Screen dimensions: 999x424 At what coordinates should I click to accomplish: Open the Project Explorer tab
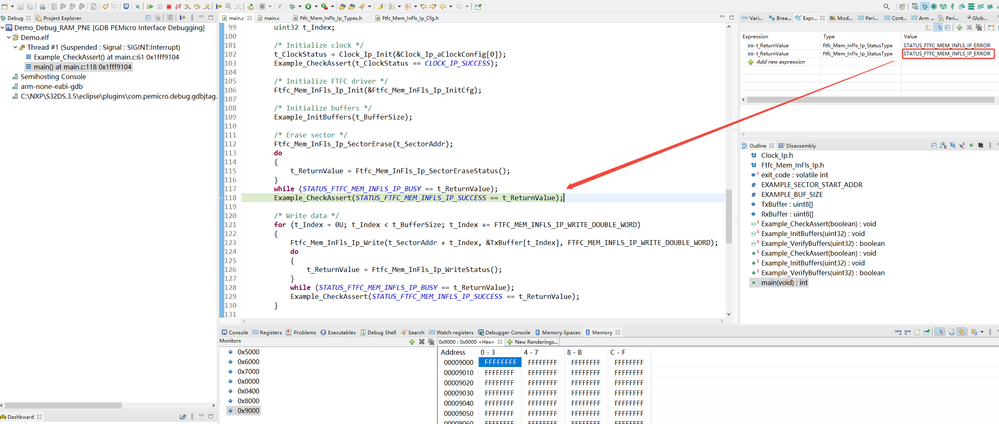tap(58, 18)
